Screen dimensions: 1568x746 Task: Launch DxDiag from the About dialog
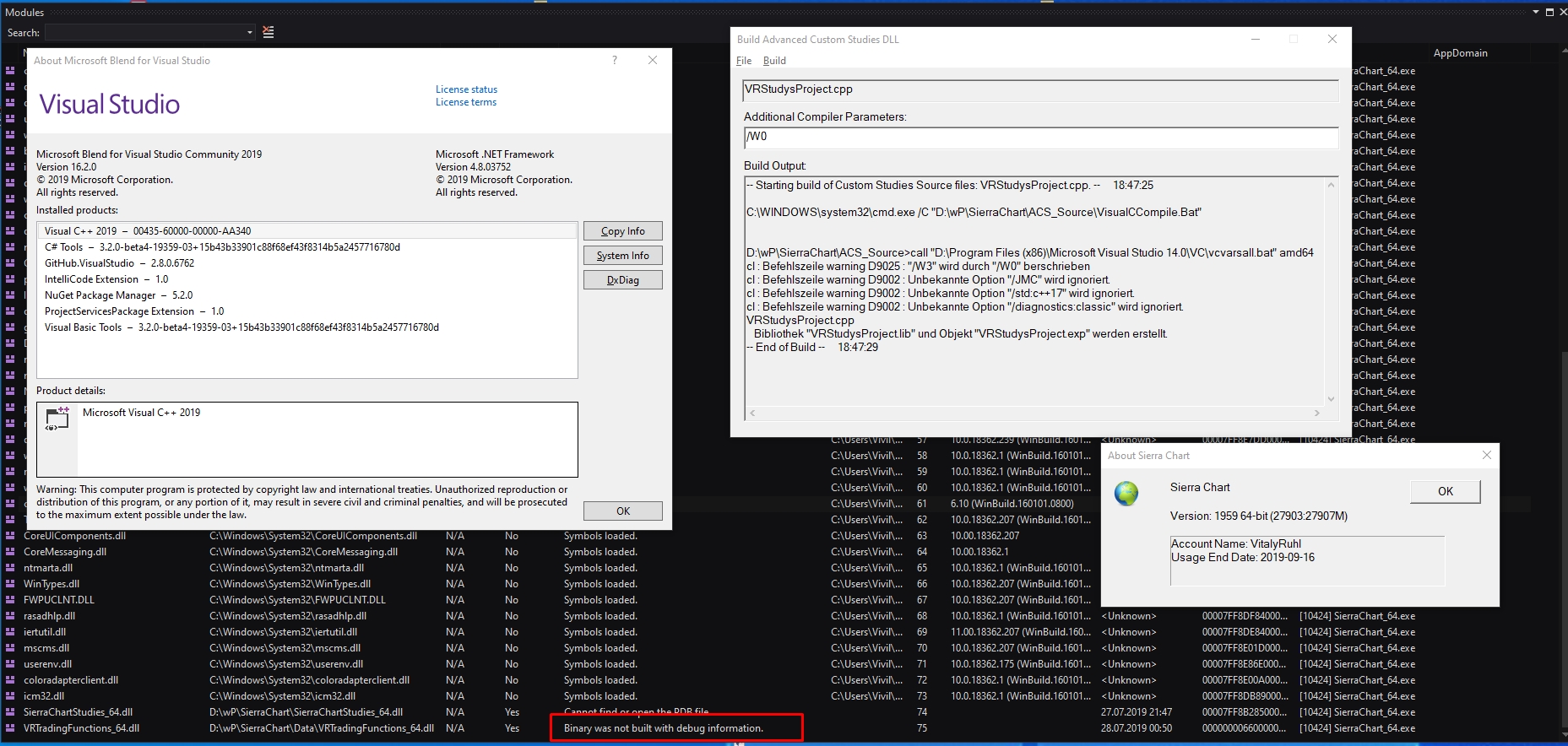(623, 280)
